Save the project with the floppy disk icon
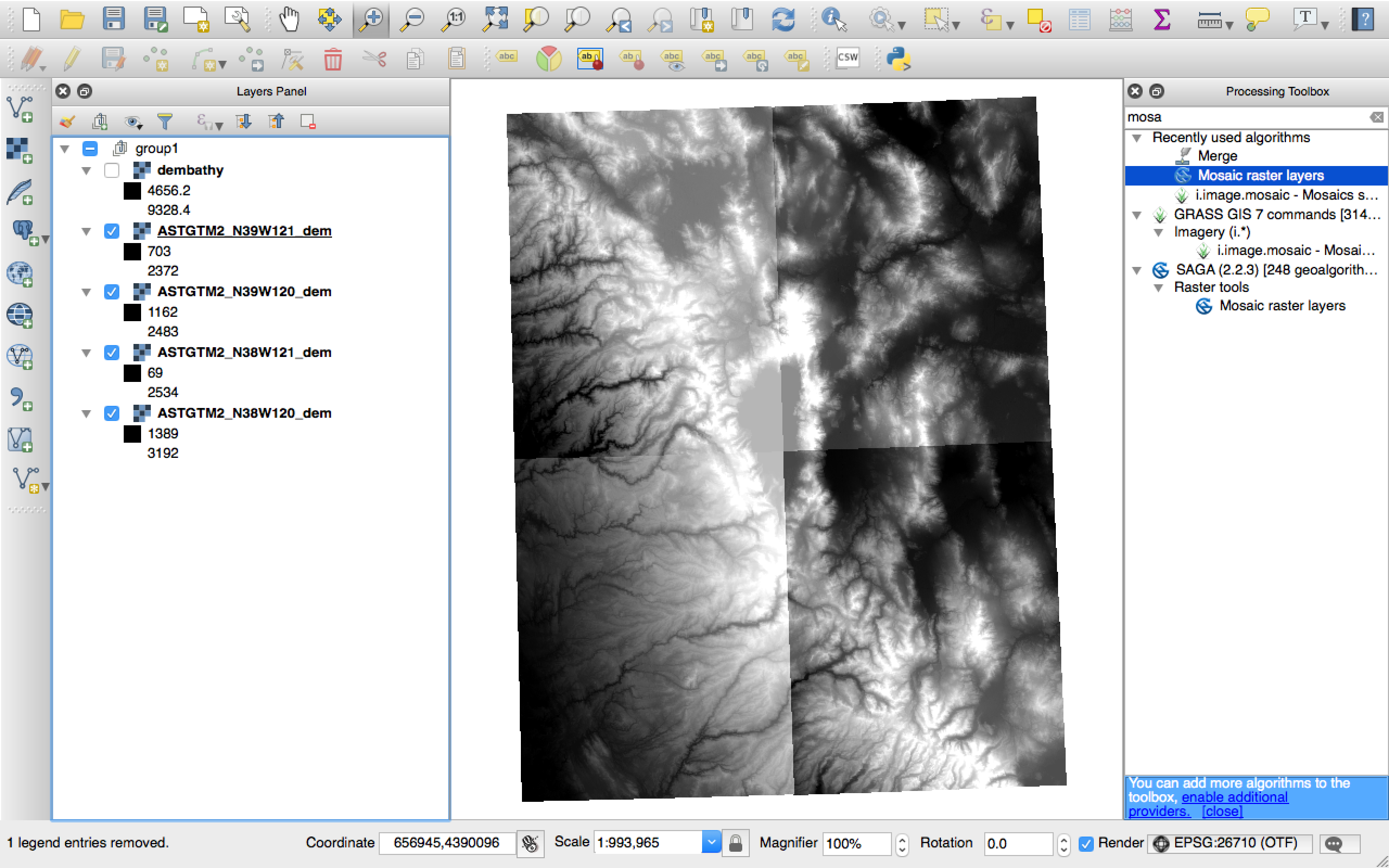The height and width of the screenshot is (868, 1389). coord(113,19)
